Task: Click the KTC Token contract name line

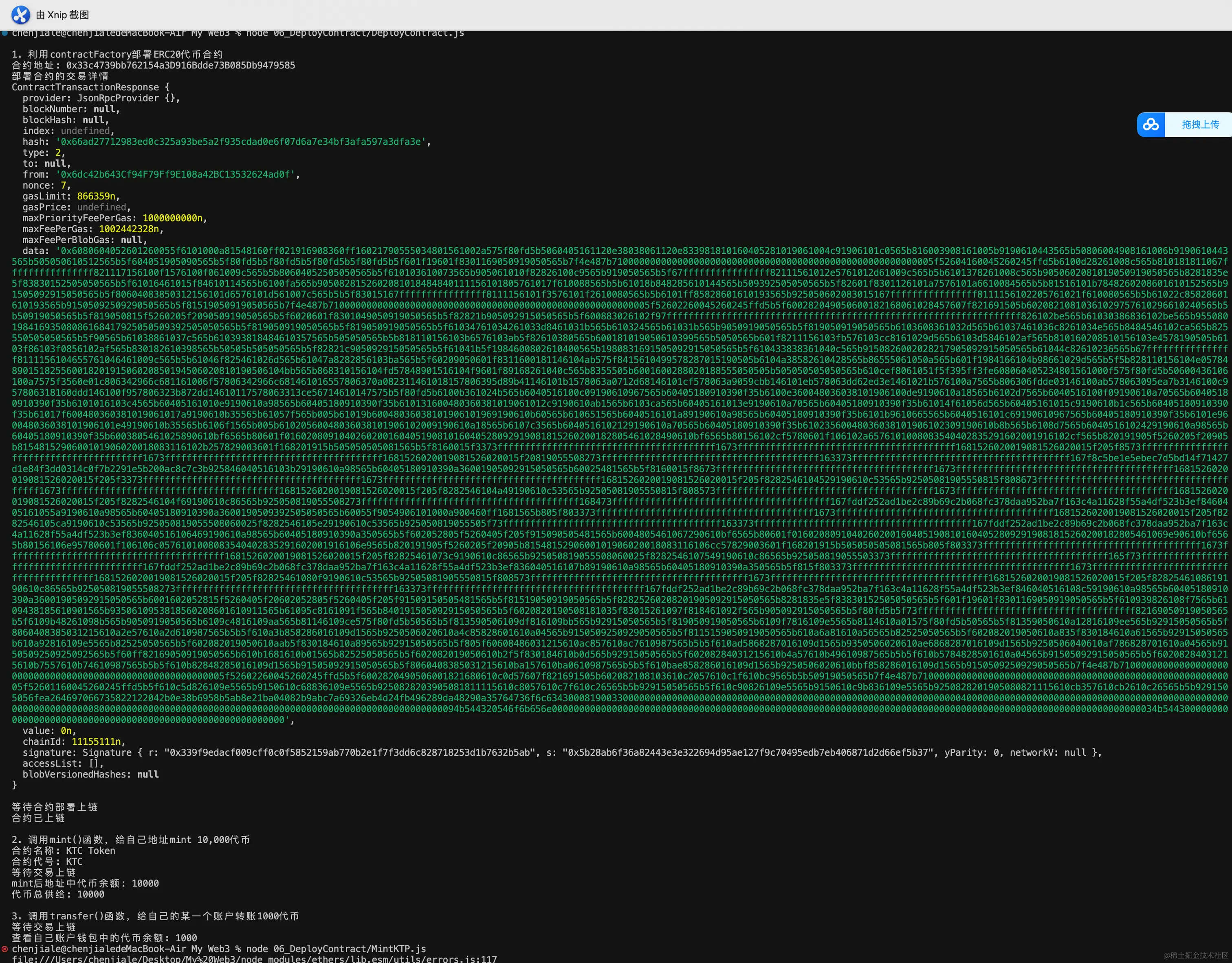Action: pyautogui.click(x=63, y=851)
